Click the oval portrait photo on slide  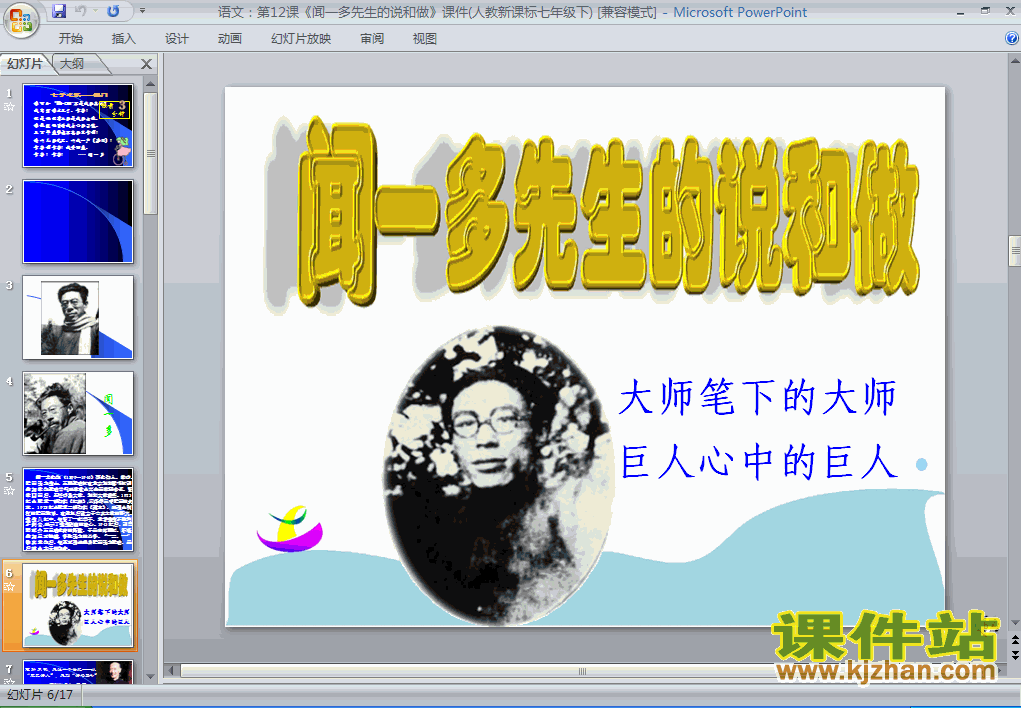498,474
